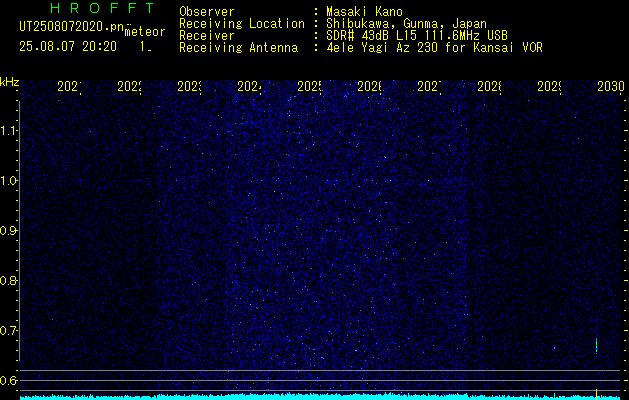The width and height of the screenshot is (629, 400).
Task: Click the green meteor echo streak near 2030
Action: [x=597, y=345]
